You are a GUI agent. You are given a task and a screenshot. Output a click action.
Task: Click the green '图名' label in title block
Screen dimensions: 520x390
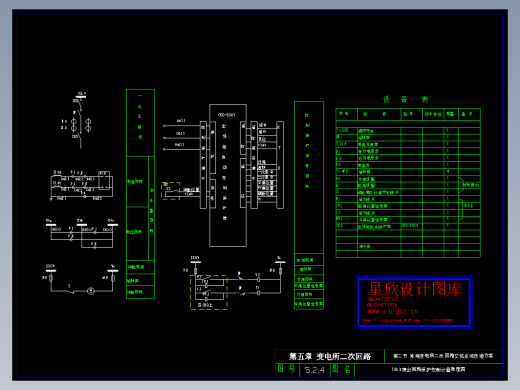click(342, 369)
